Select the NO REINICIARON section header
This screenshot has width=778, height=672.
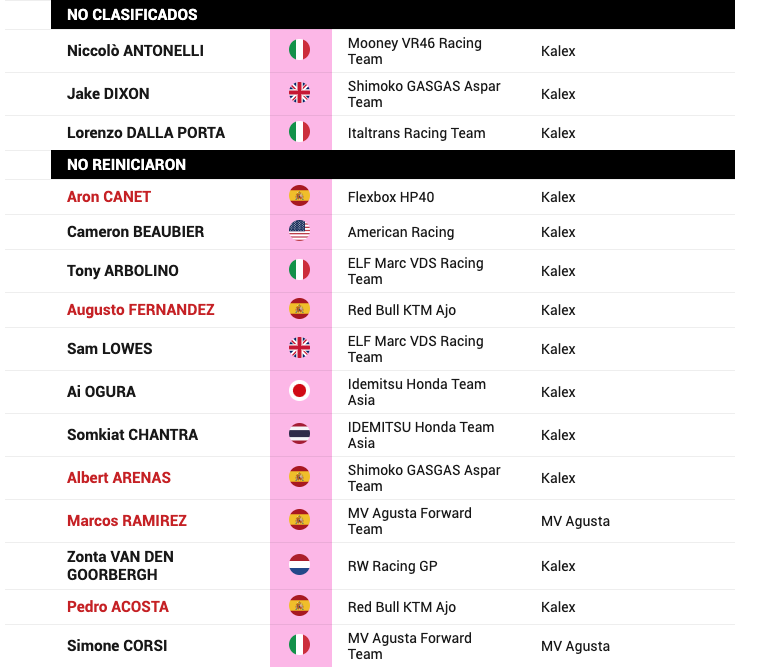[392, 164]
